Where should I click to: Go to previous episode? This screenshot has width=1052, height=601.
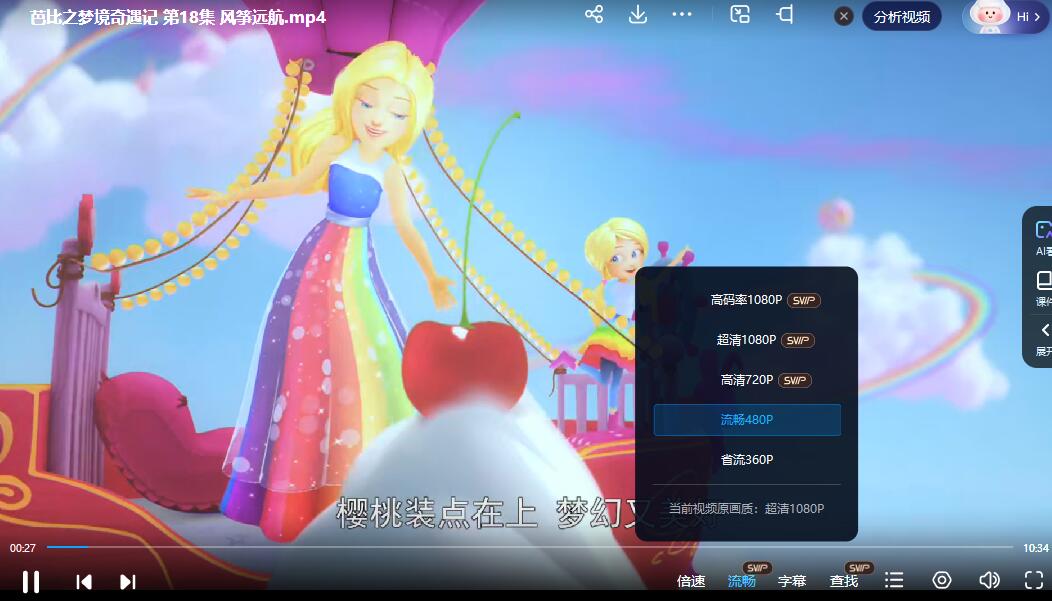(84, 582)
